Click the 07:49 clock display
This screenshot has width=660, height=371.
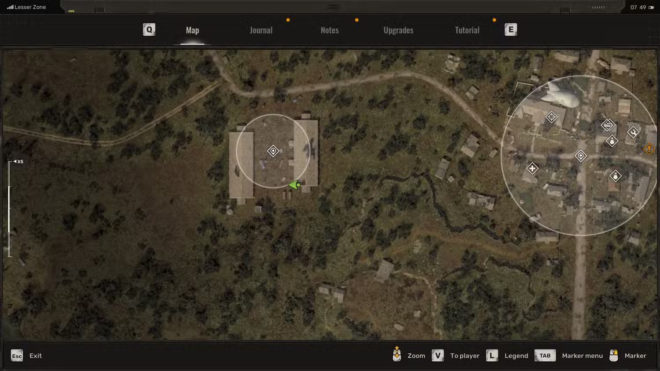coord(638,7)
